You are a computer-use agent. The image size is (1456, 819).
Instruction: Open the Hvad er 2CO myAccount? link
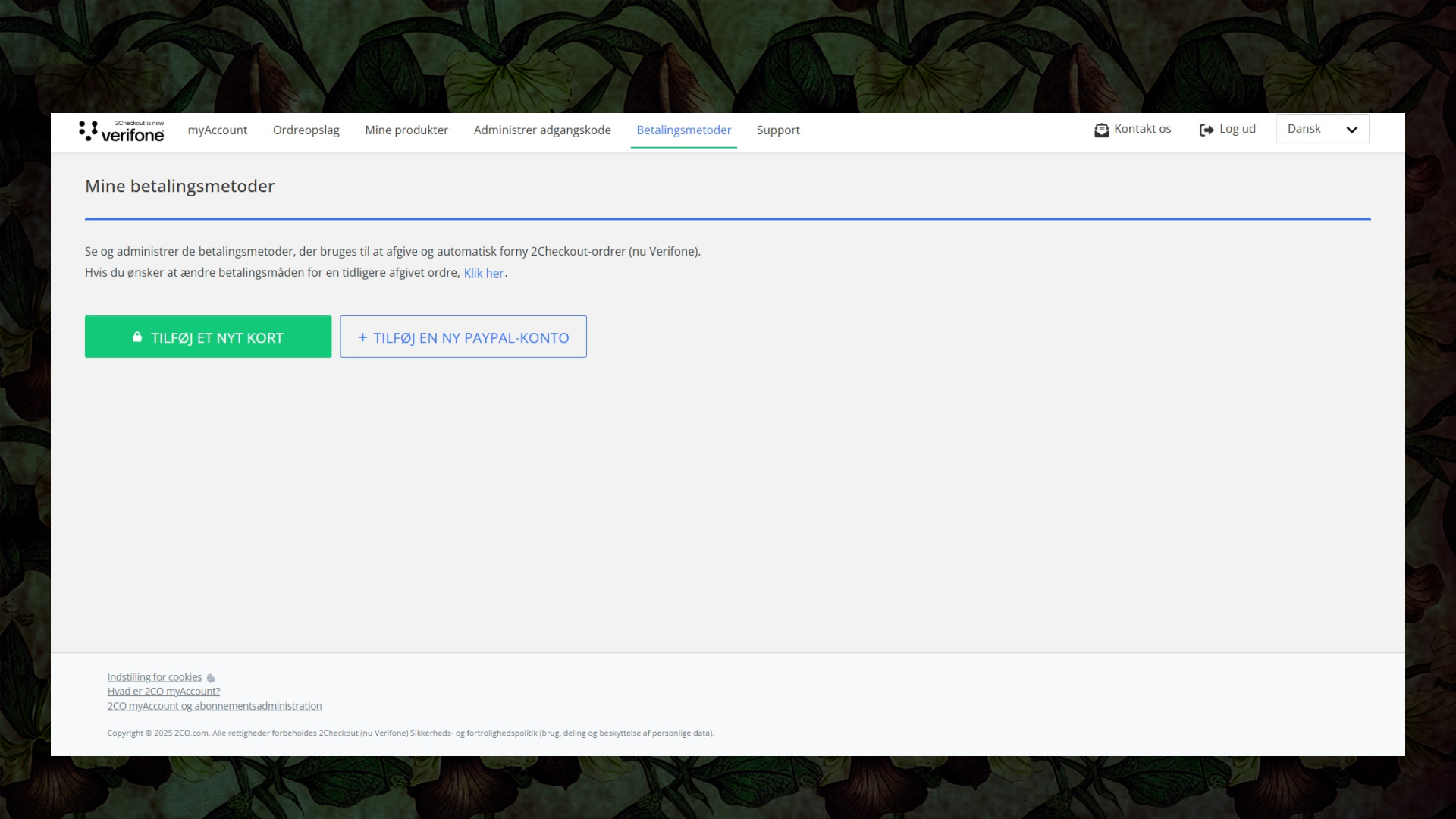[164, 692]
